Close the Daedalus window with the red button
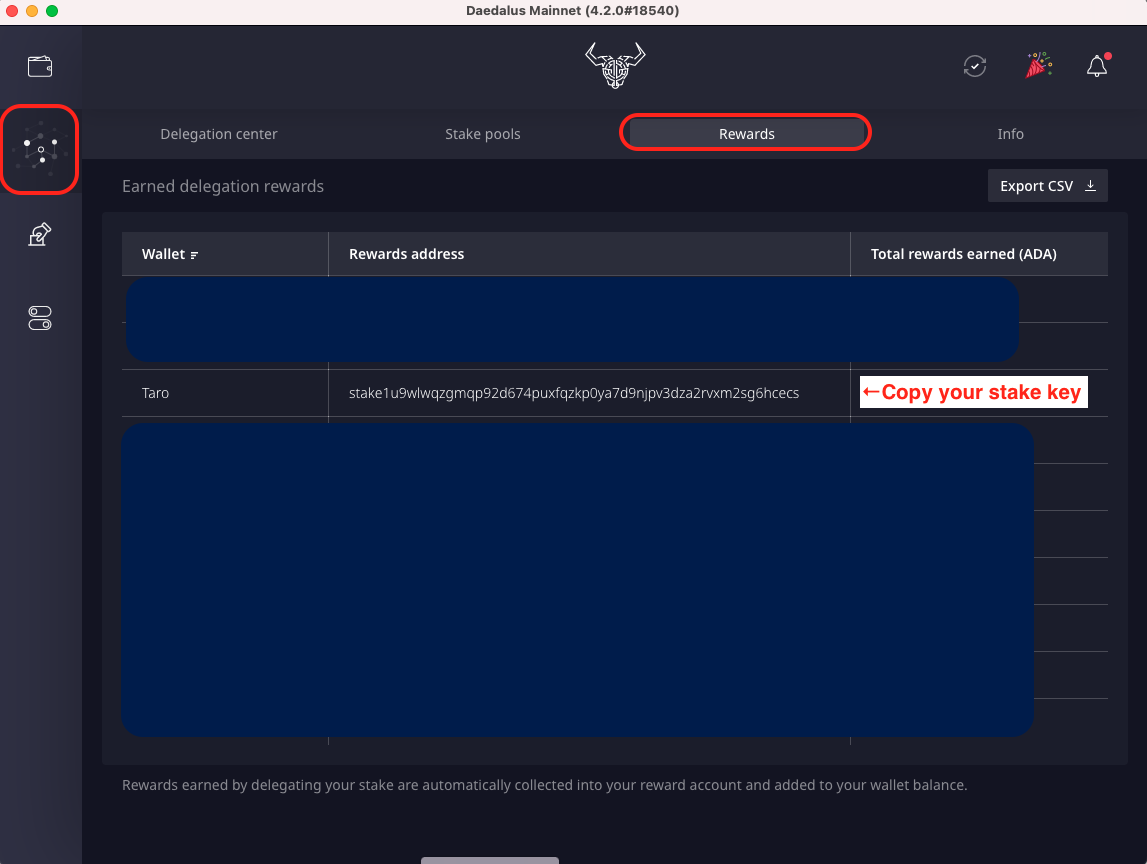1147x864 pixels. click(12, 11)
